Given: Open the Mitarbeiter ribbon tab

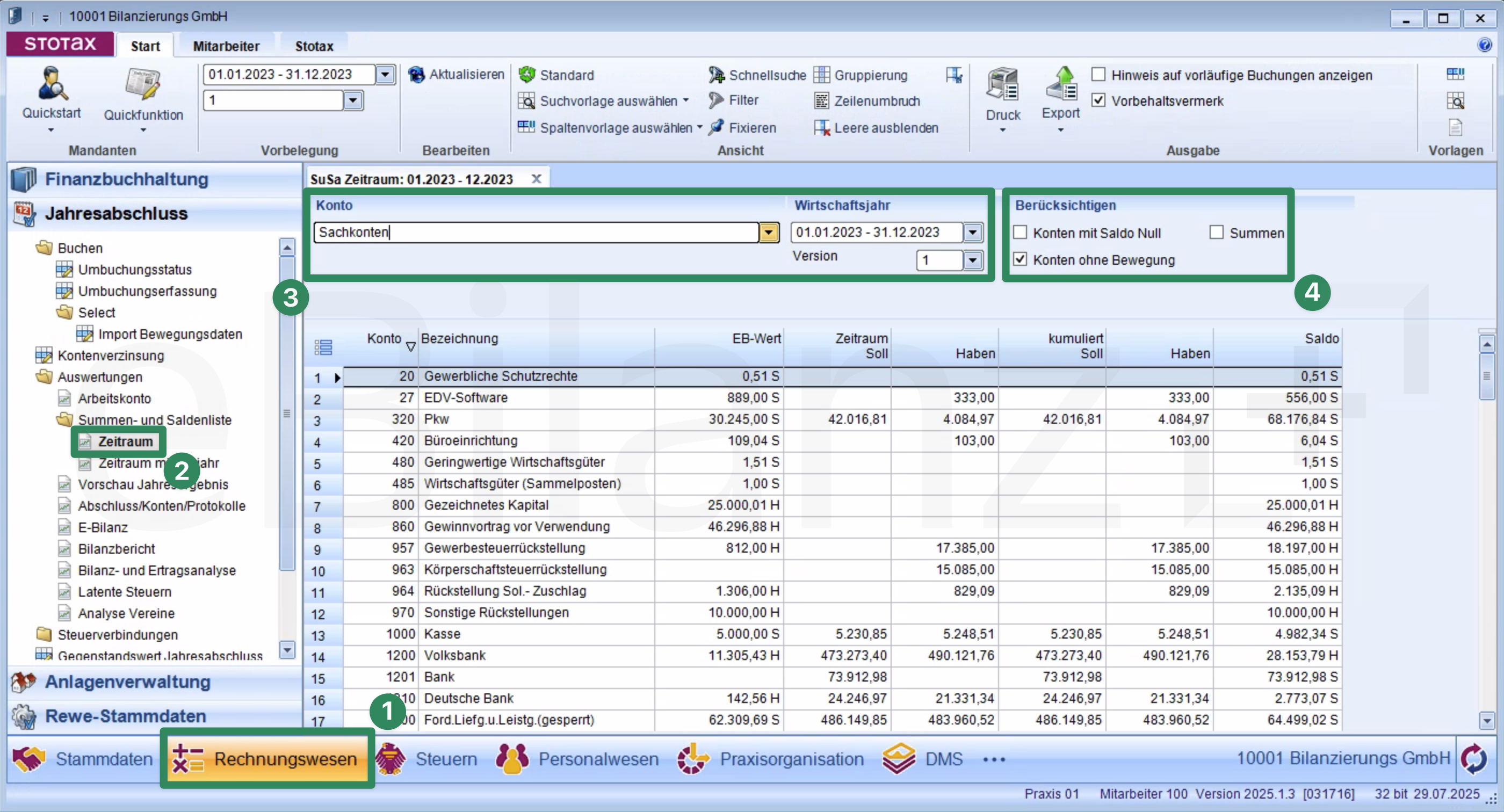Looking at the screenshot, I should [x=226, y=46].
